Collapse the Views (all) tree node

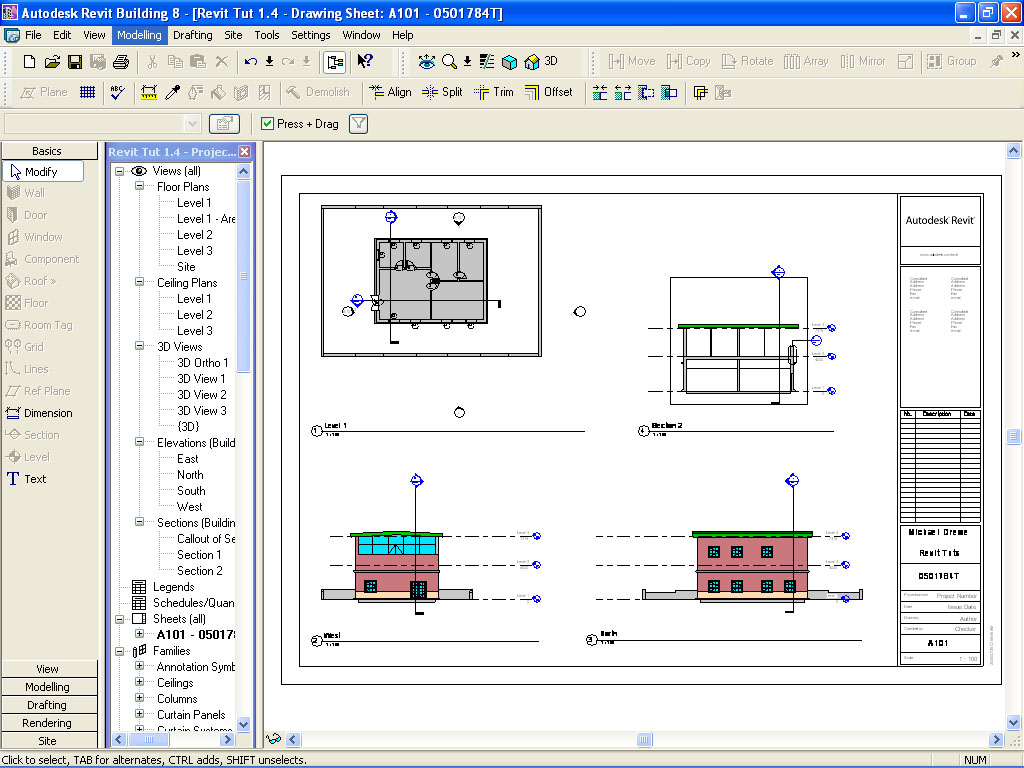coord(120,171)
